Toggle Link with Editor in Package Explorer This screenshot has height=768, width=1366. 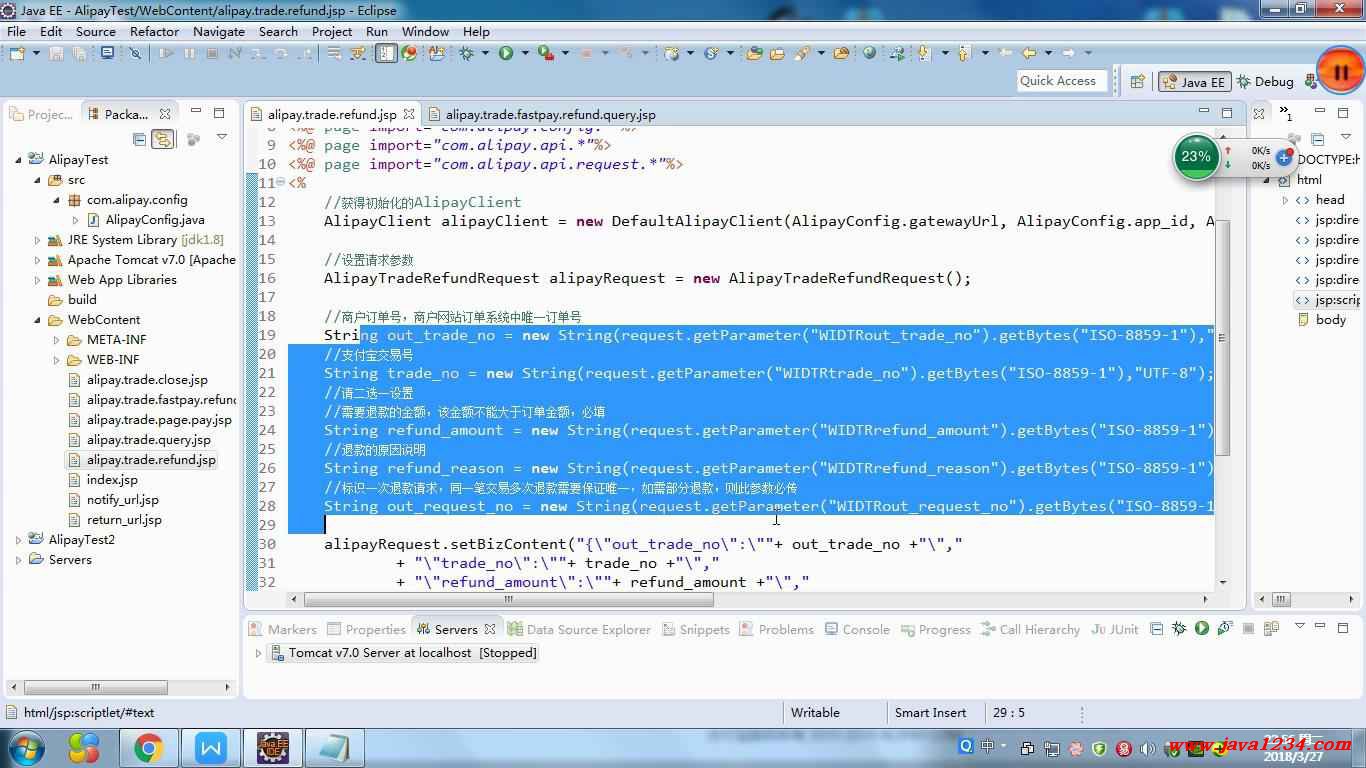(x=162, y=139)
